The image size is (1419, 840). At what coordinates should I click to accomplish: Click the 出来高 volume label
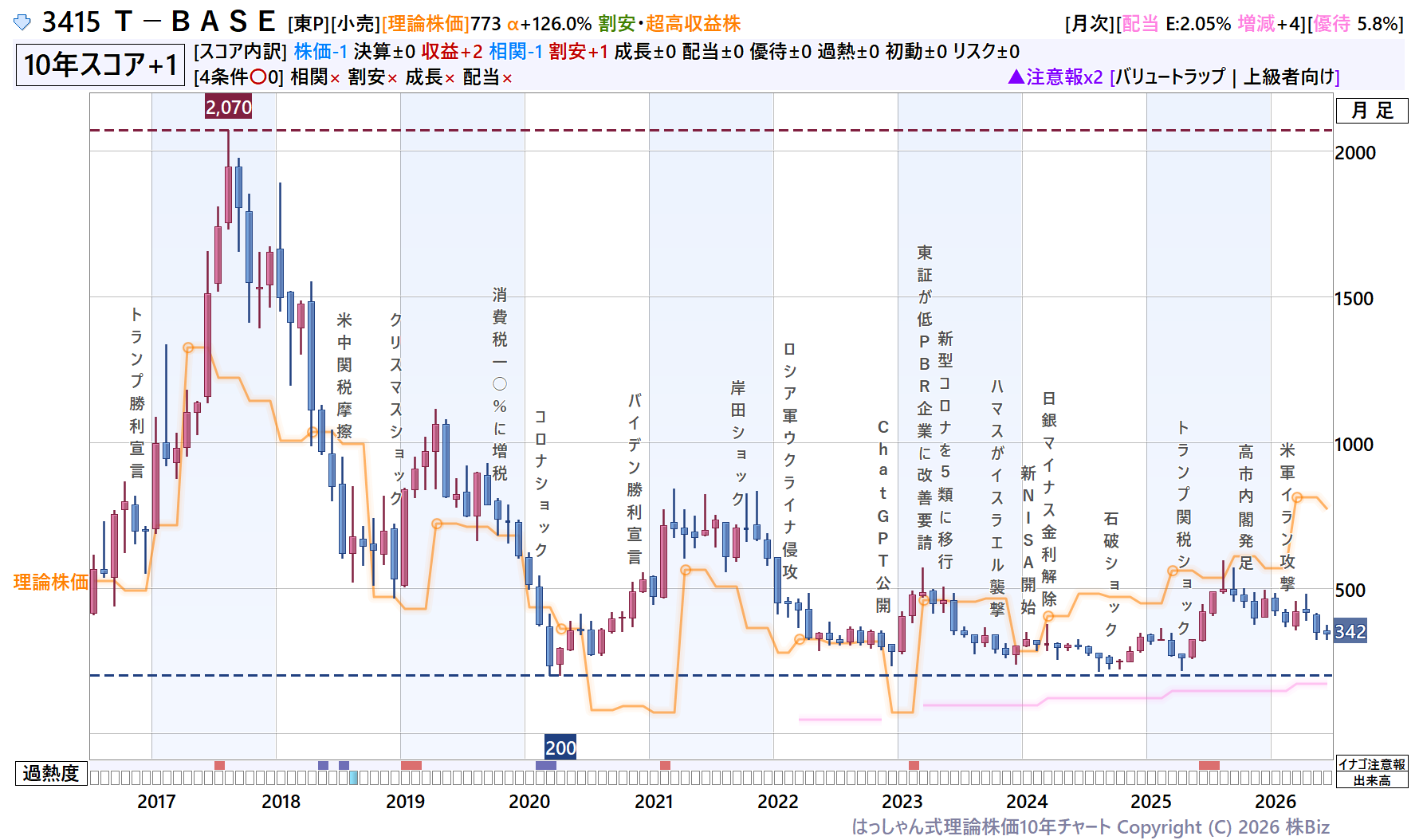point(1372,780)
